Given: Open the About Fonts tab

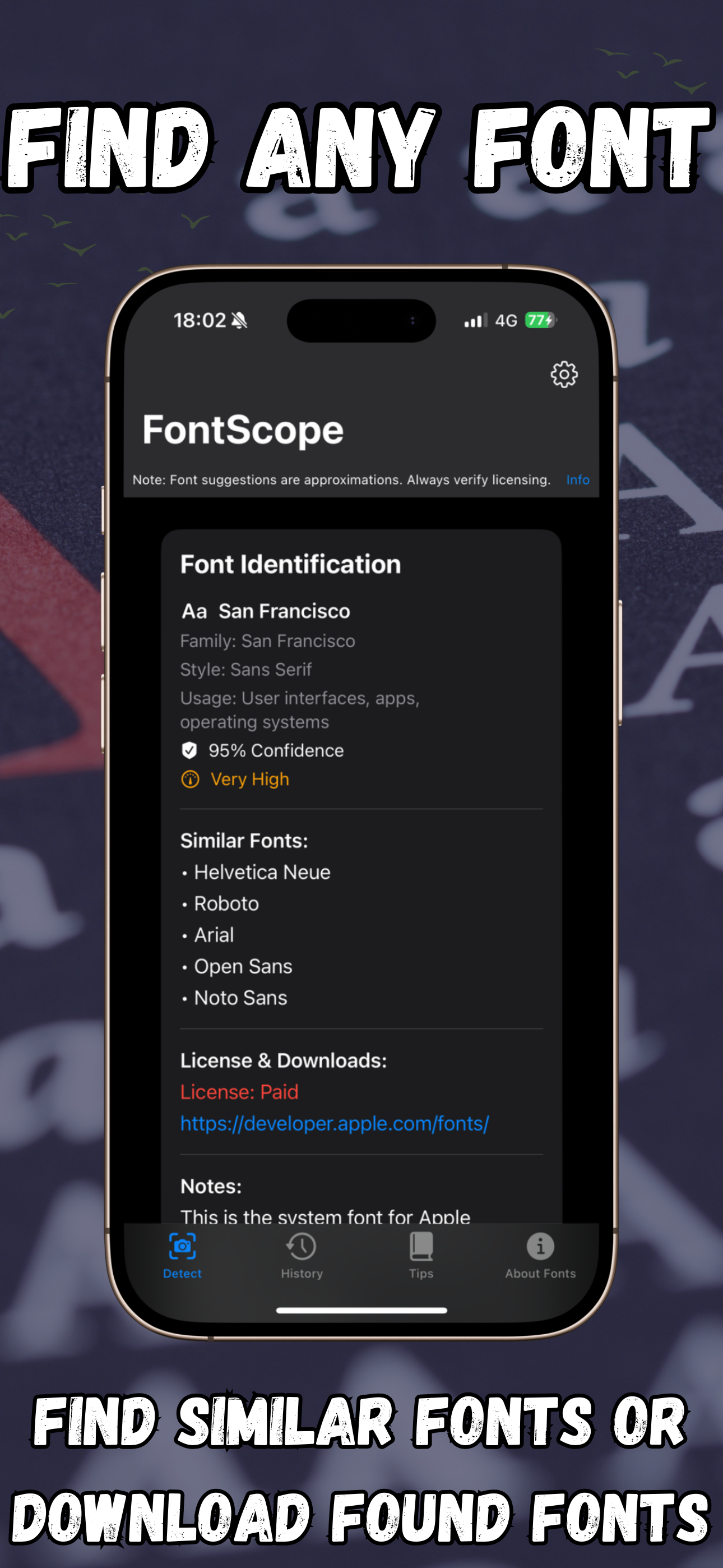Looking at the screenshot, I should (540, 1256).
